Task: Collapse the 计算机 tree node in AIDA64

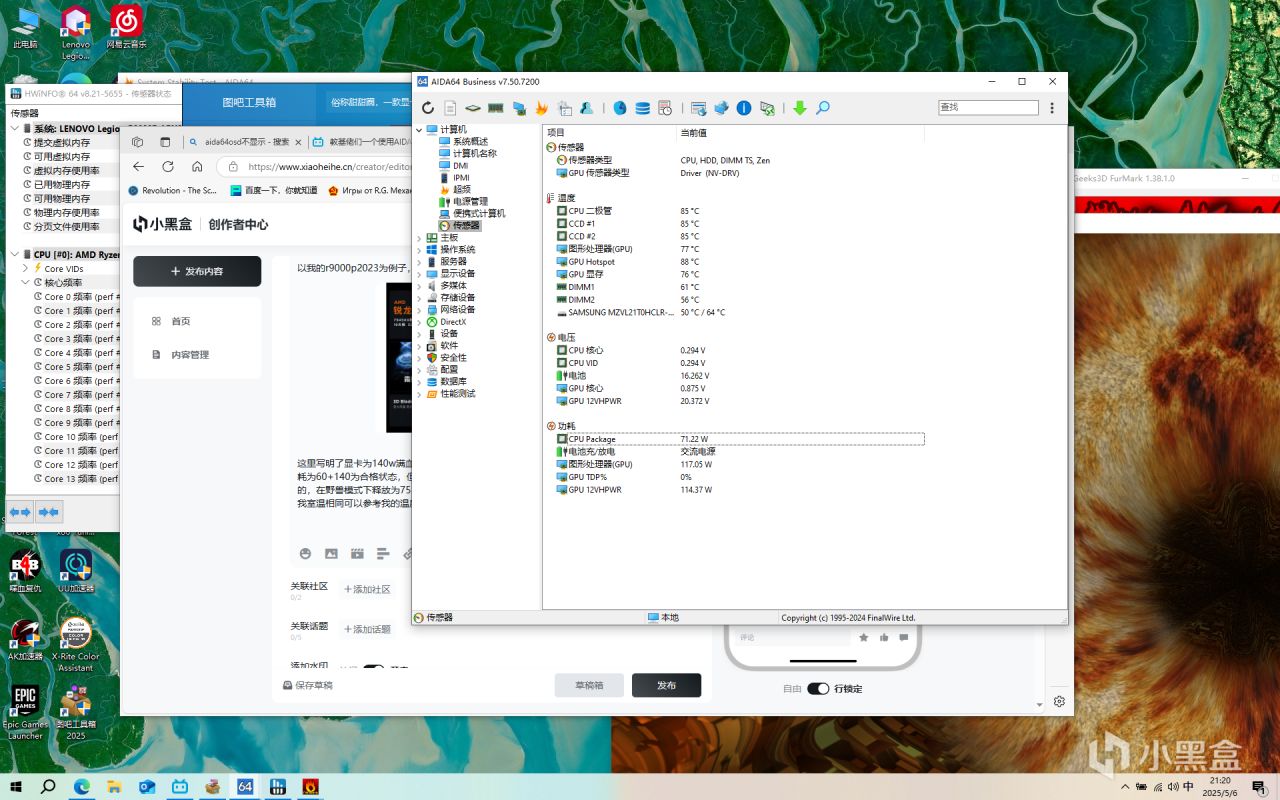Action: (419, 130)
